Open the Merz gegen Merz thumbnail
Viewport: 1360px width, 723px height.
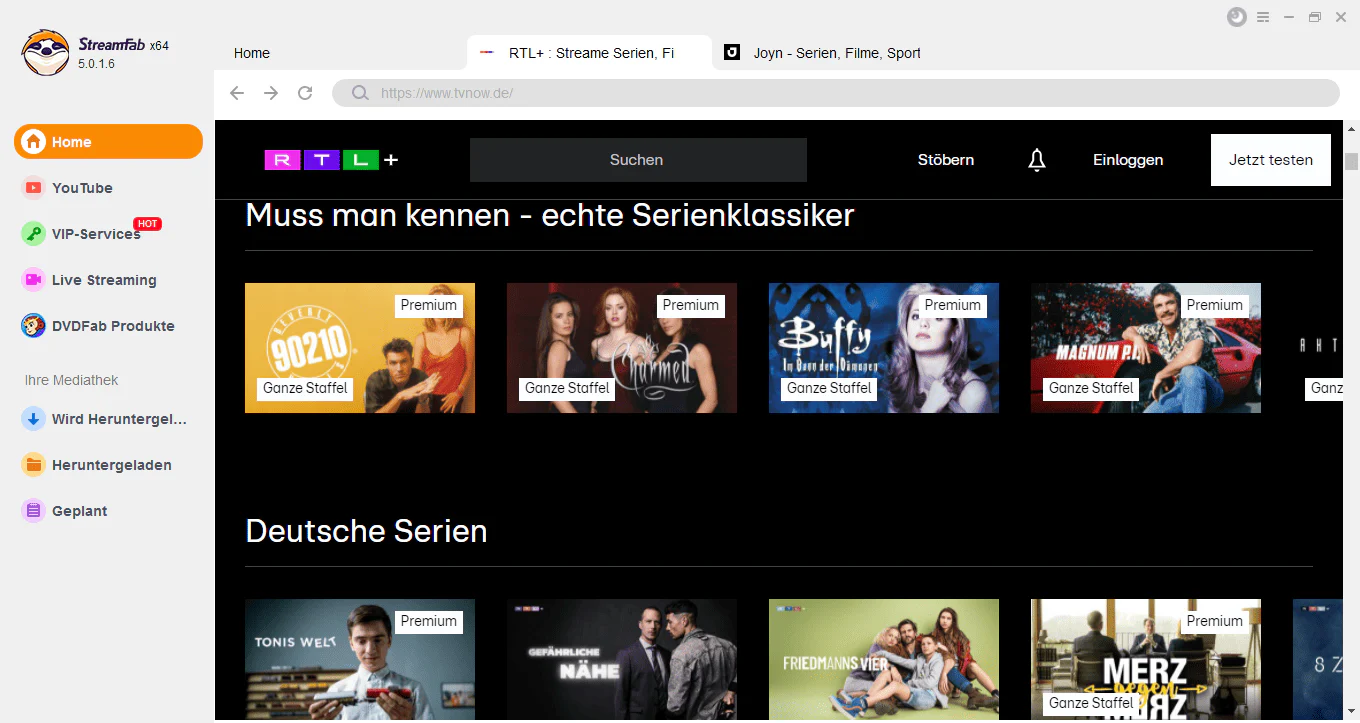click(x=1146, y=660)
